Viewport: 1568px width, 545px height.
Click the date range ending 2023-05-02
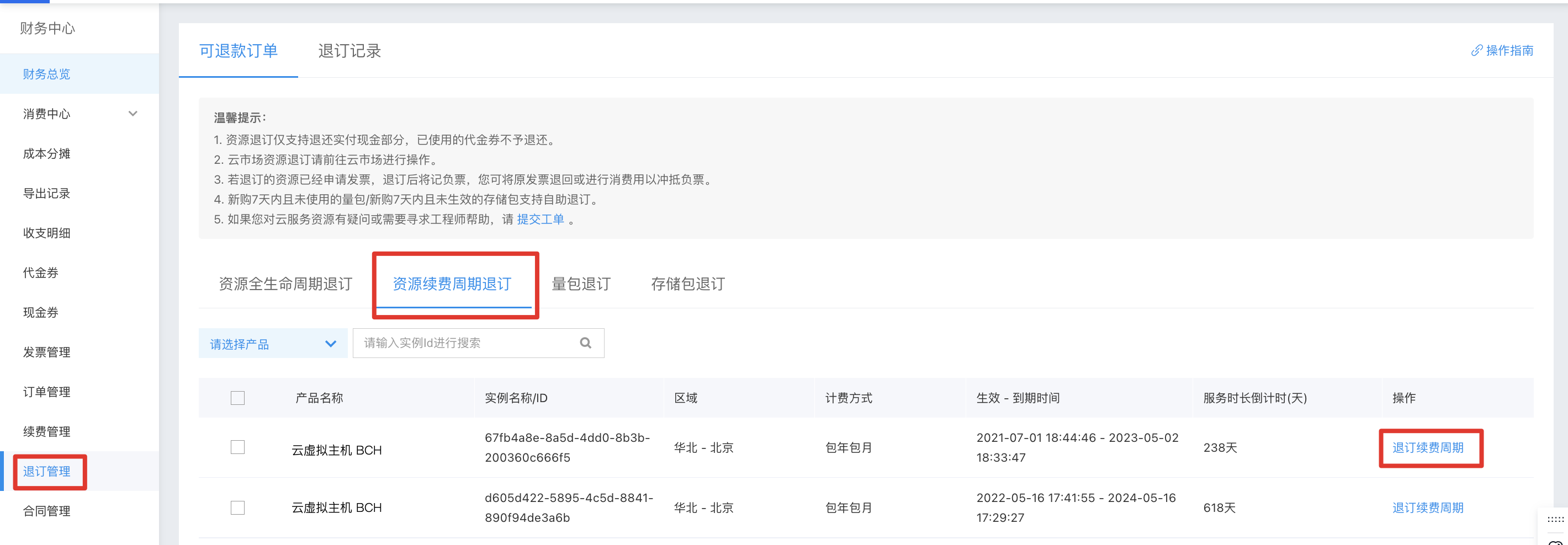coord(1077,448)
